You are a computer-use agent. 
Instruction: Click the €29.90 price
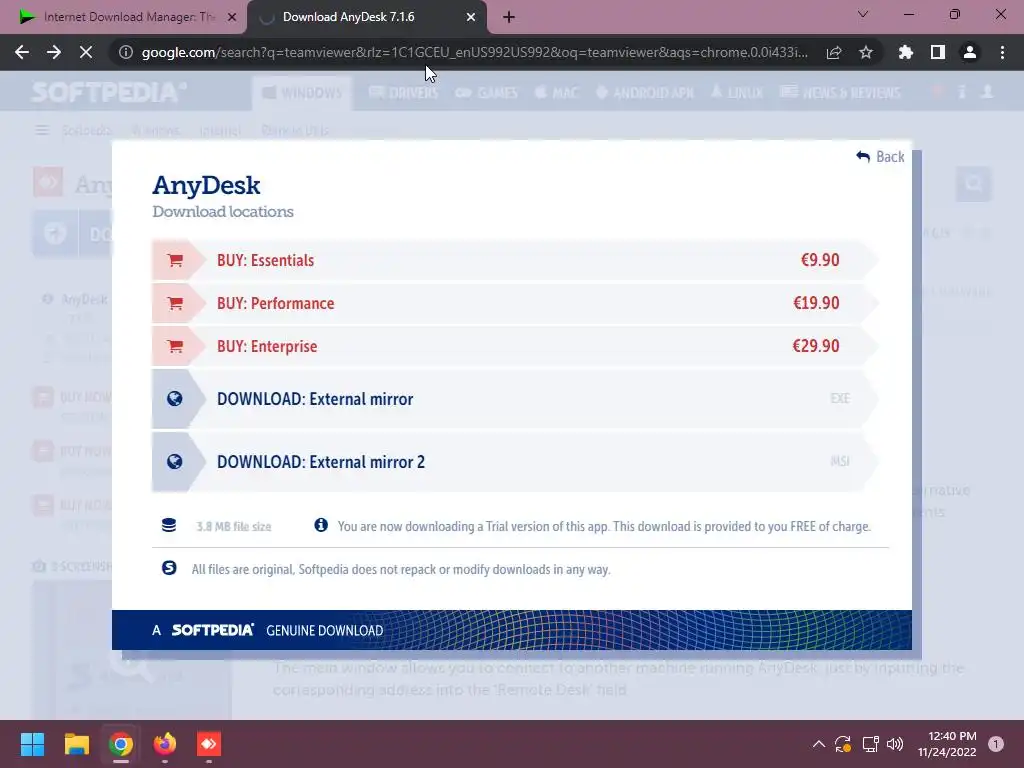click(x=816, y=346)
